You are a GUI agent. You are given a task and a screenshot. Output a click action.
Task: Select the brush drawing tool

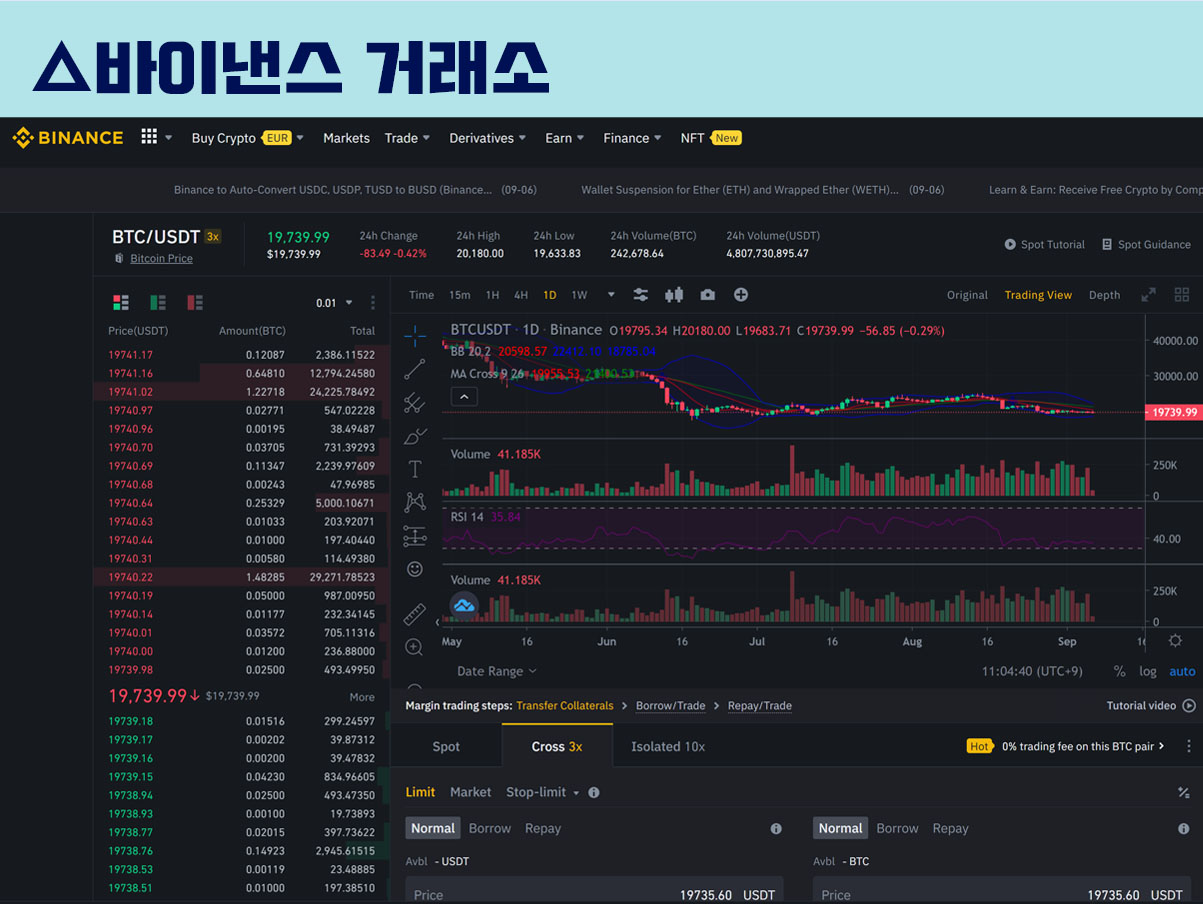[x=415, y=436]
